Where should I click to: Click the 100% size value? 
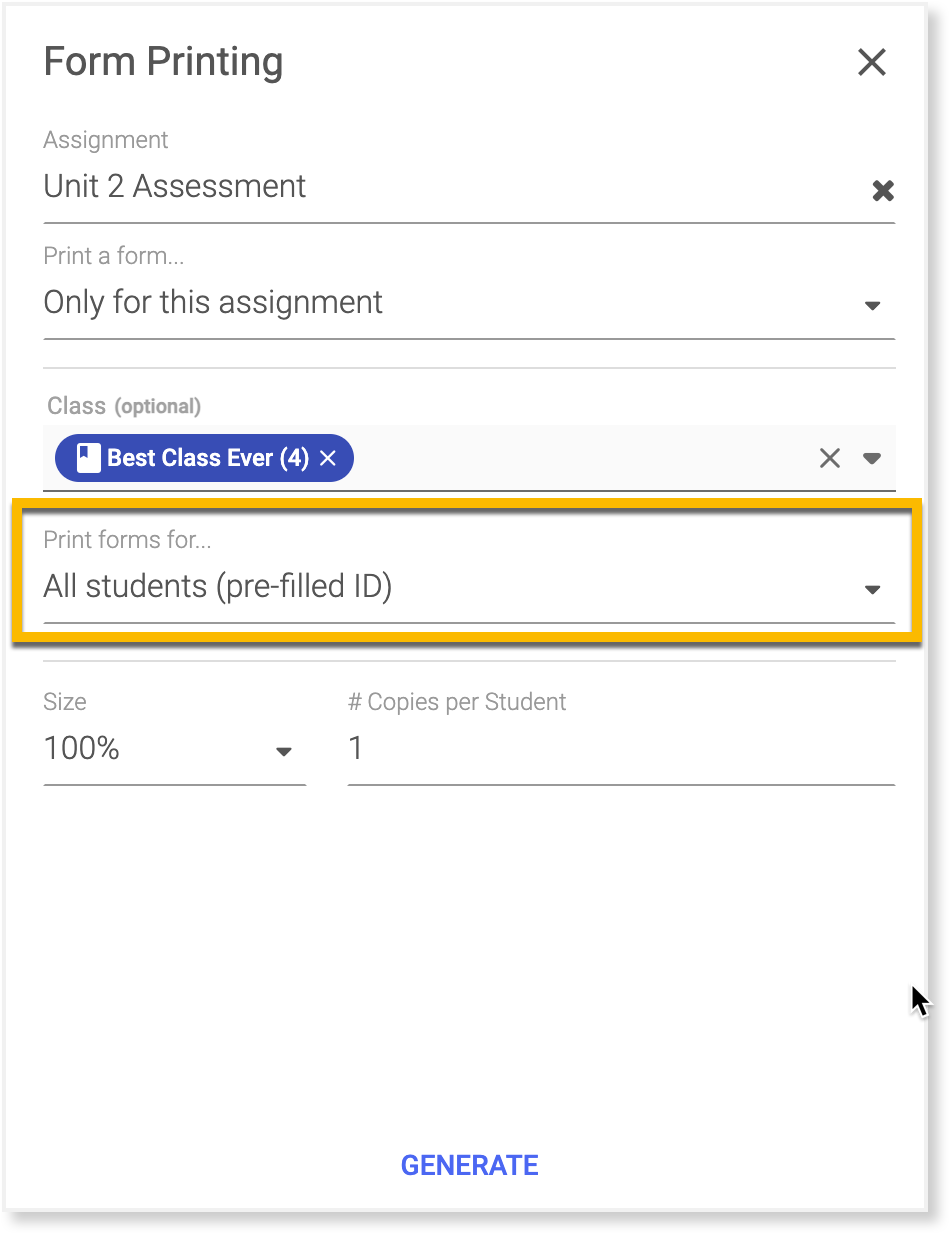82,748
